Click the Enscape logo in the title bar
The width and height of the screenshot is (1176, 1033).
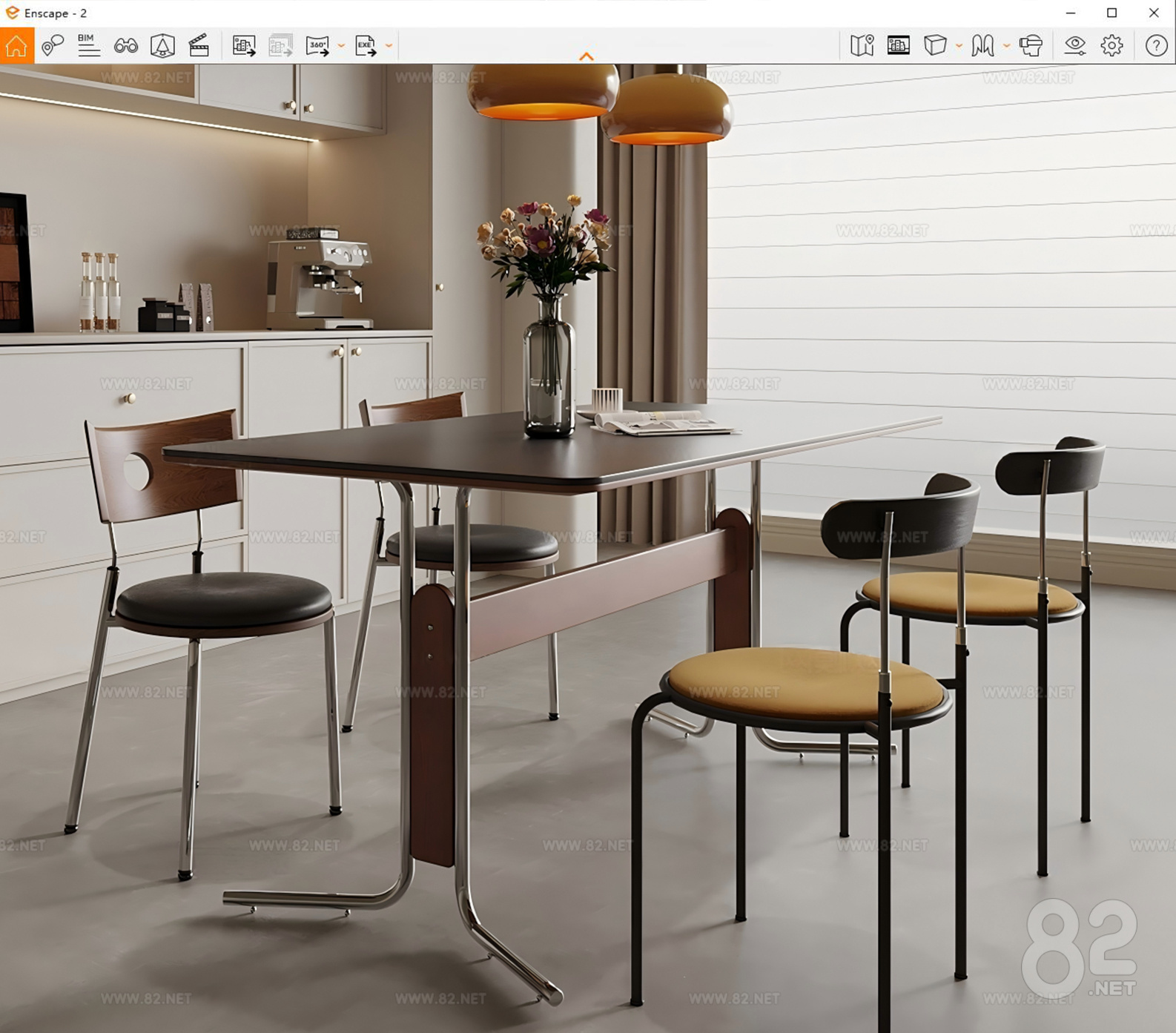click(x=13, y=13)
